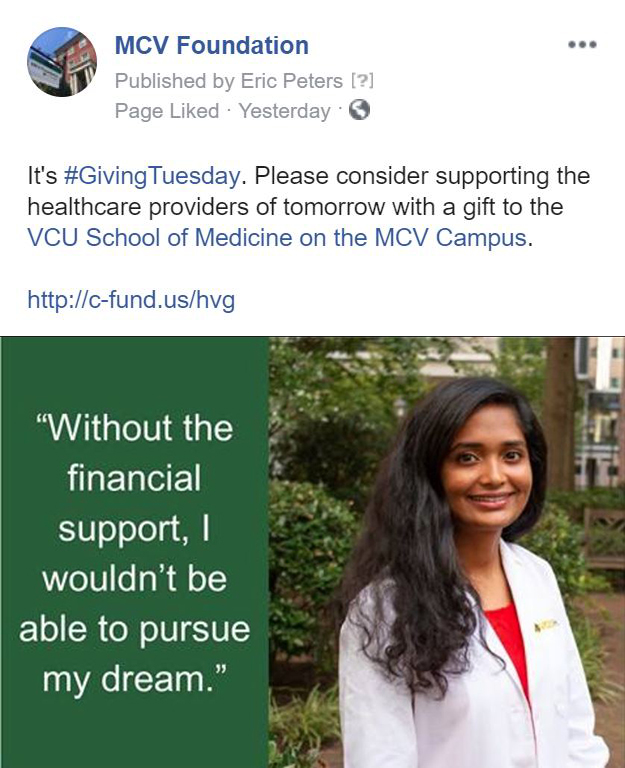The height and width of the screenshot is (768, 625).
Task: Open the Yesterday timestamp link
Action: [x=285, y=111]
